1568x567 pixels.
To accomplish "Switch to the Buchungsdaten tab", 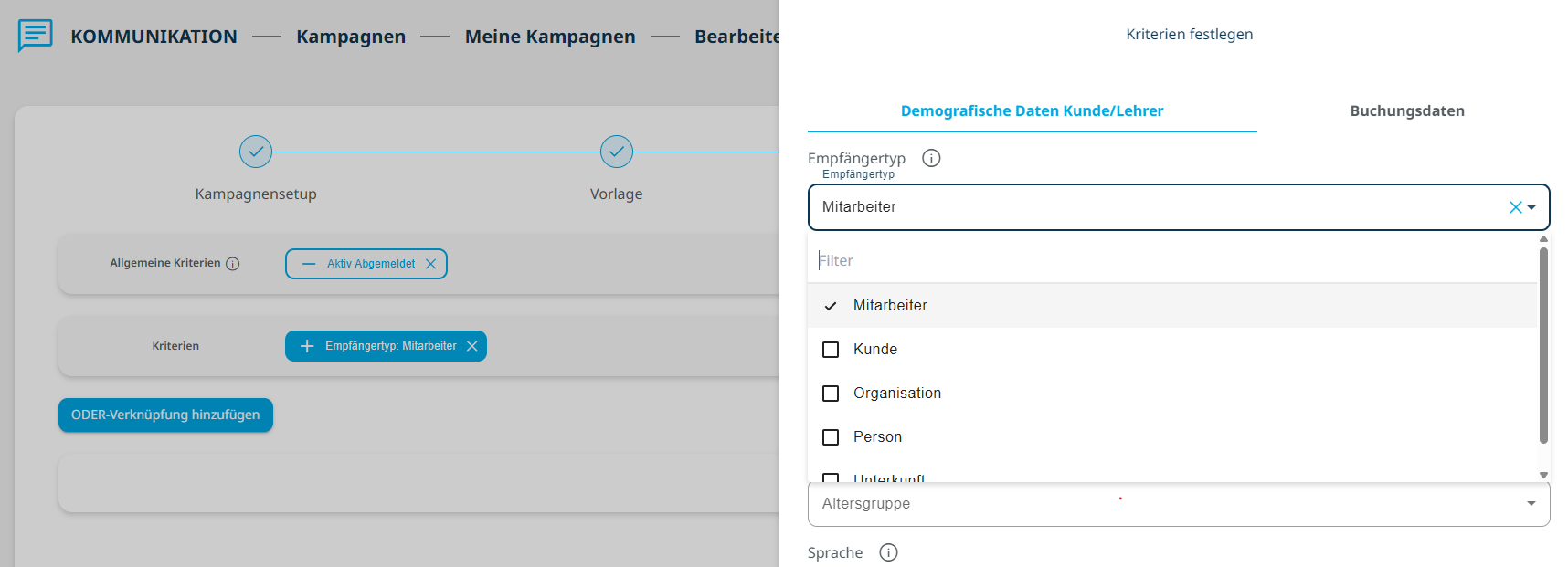I will 1406,110.
